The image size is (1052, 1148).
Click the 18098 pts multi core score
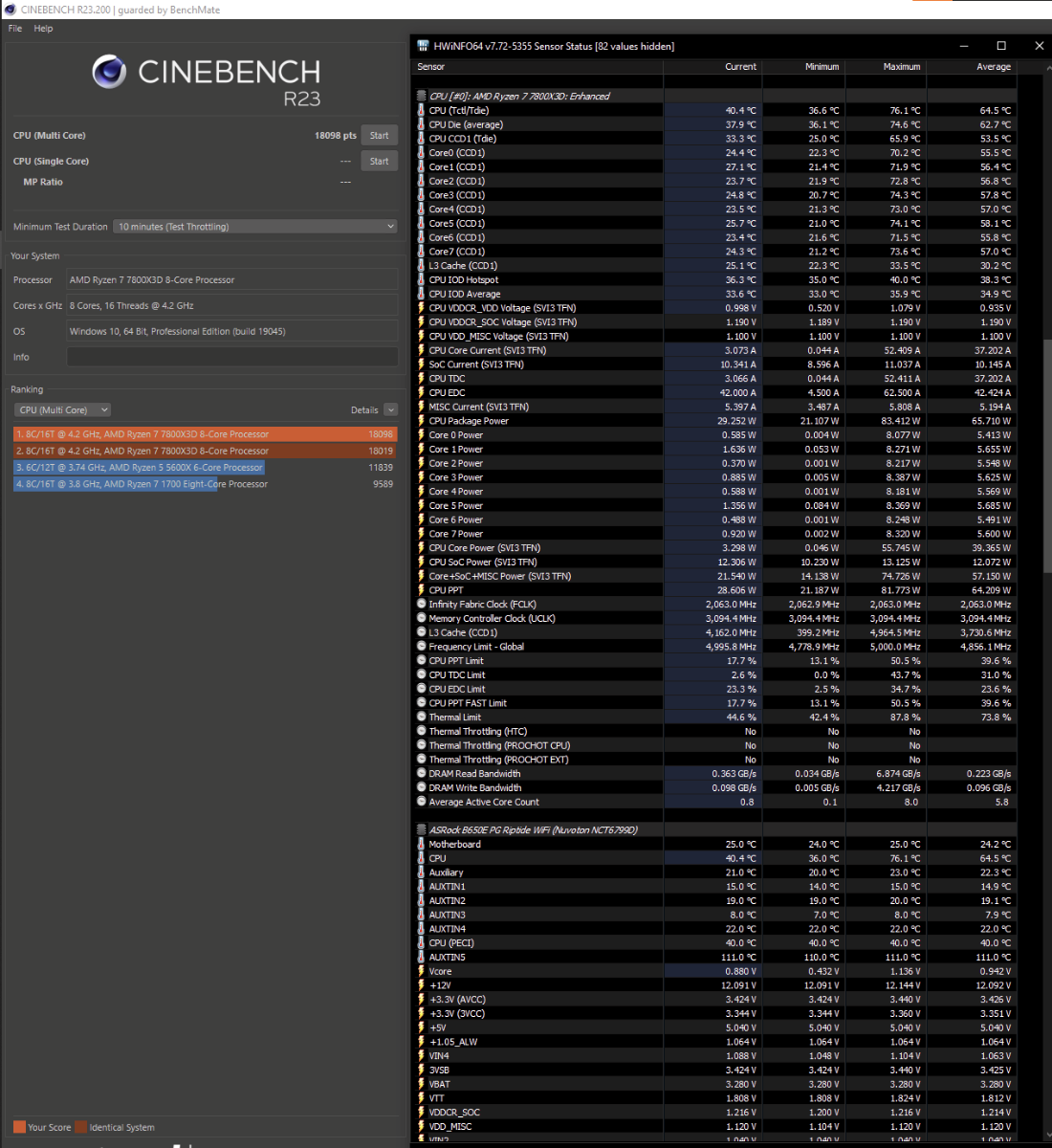pos(335,136)
